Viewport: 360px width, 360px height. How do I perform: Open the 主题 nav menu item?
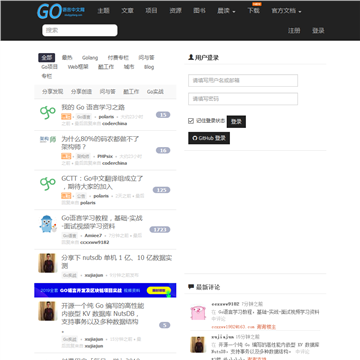(x=103, y=11)
